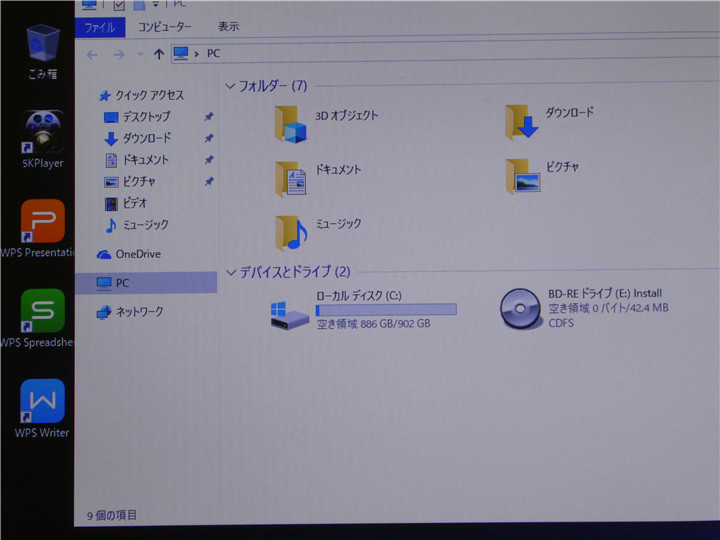Unpin デスクトップ using its pin icon
The width and height of the screenshot is (720, 540).
tap(209, 117)
